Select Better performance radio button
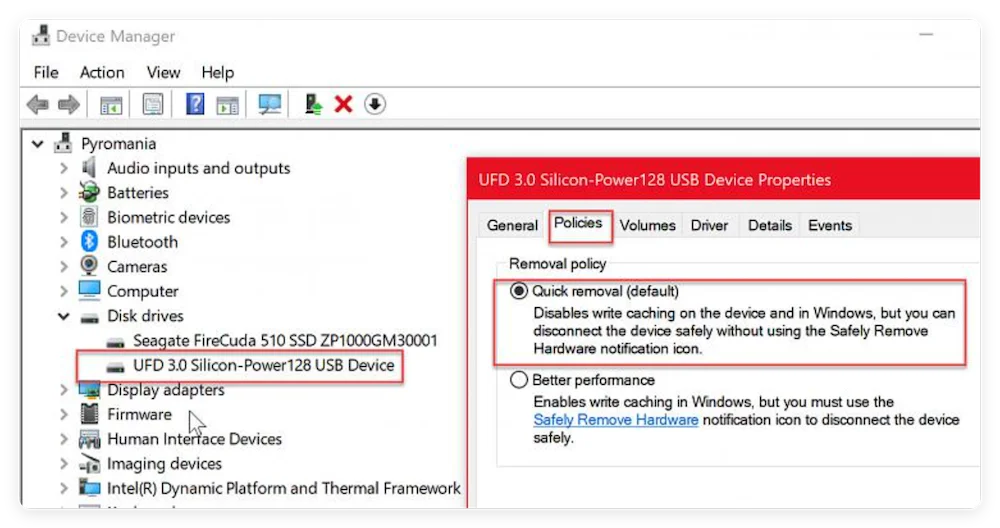1000x528 pixels. pyautogui.click(x=519, y=380)
